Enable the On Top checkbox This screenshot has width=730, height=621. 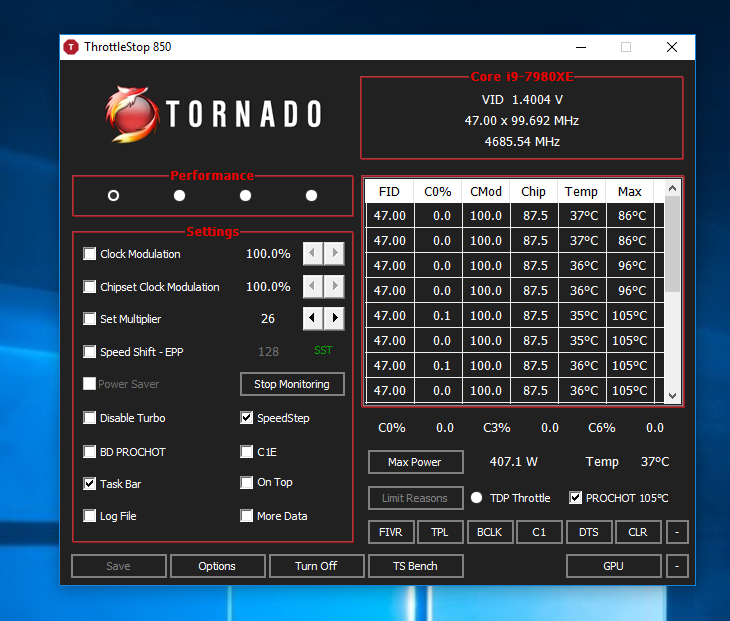[x=246, y=482]
